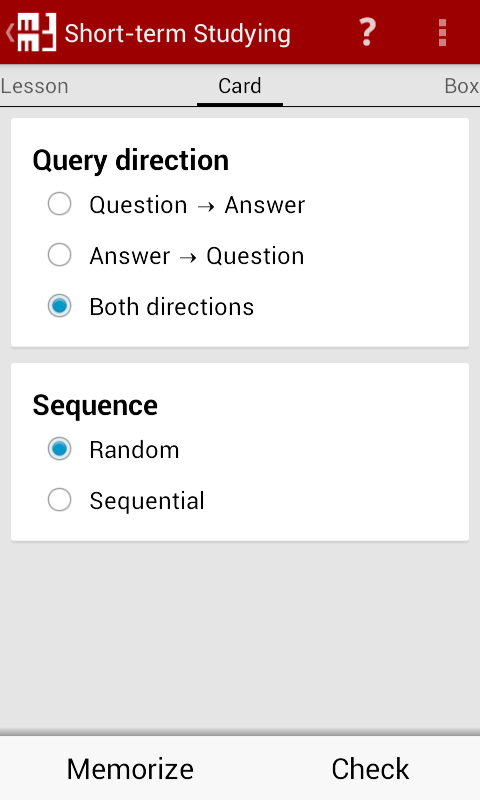The image size is (480, 800).
Task: Select the Random sequence radio button
Action: coord(60,449)
